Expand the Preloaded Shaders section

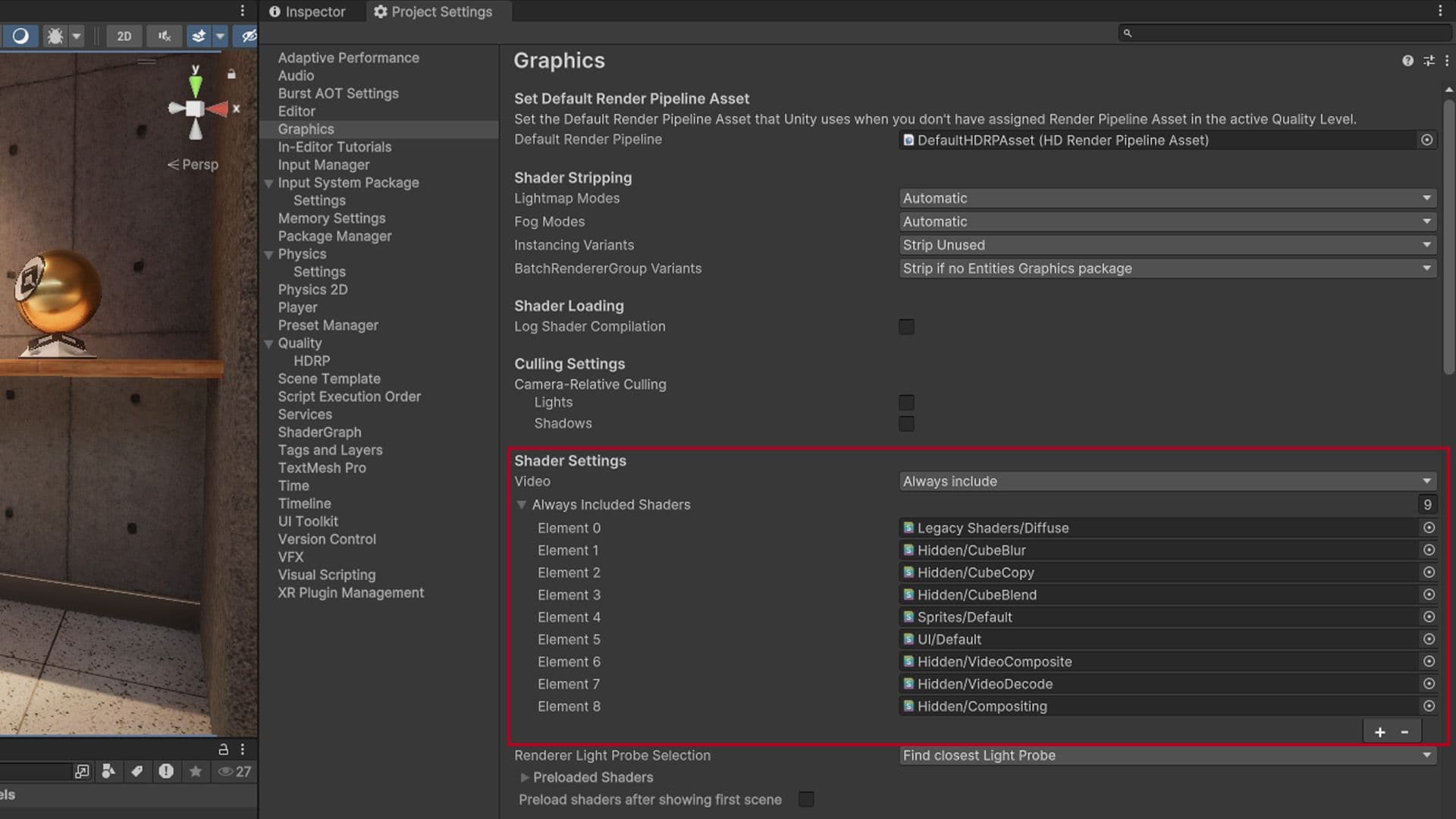[x=525, y=777]
